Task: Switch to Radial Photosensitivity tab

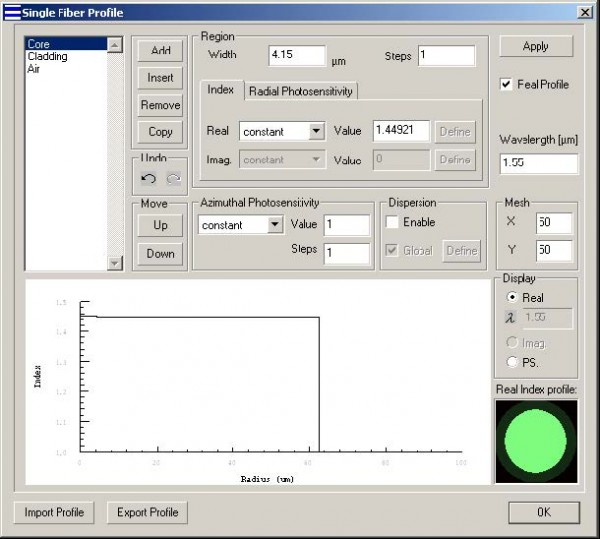Action: coord(300,91)
